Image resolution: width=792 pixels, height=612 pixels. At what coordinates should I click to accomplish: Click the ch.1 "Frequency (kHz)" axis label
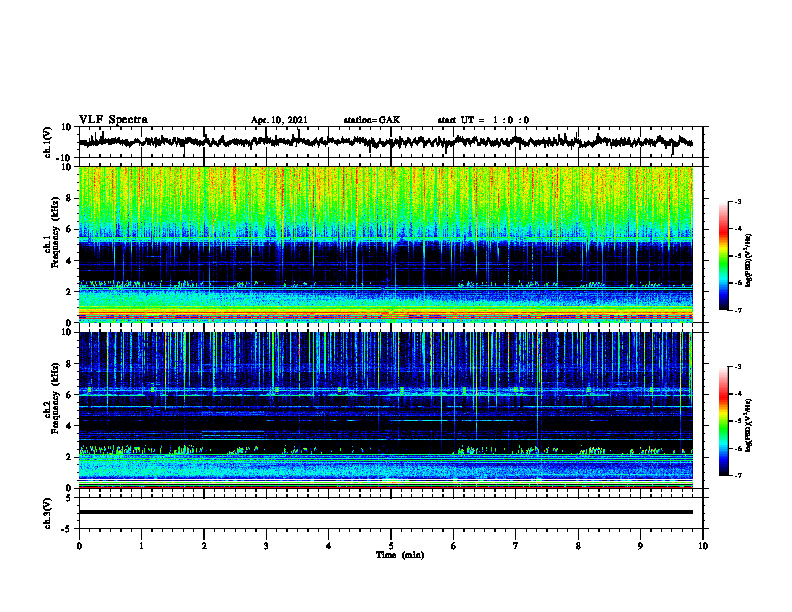click(55, 232)
